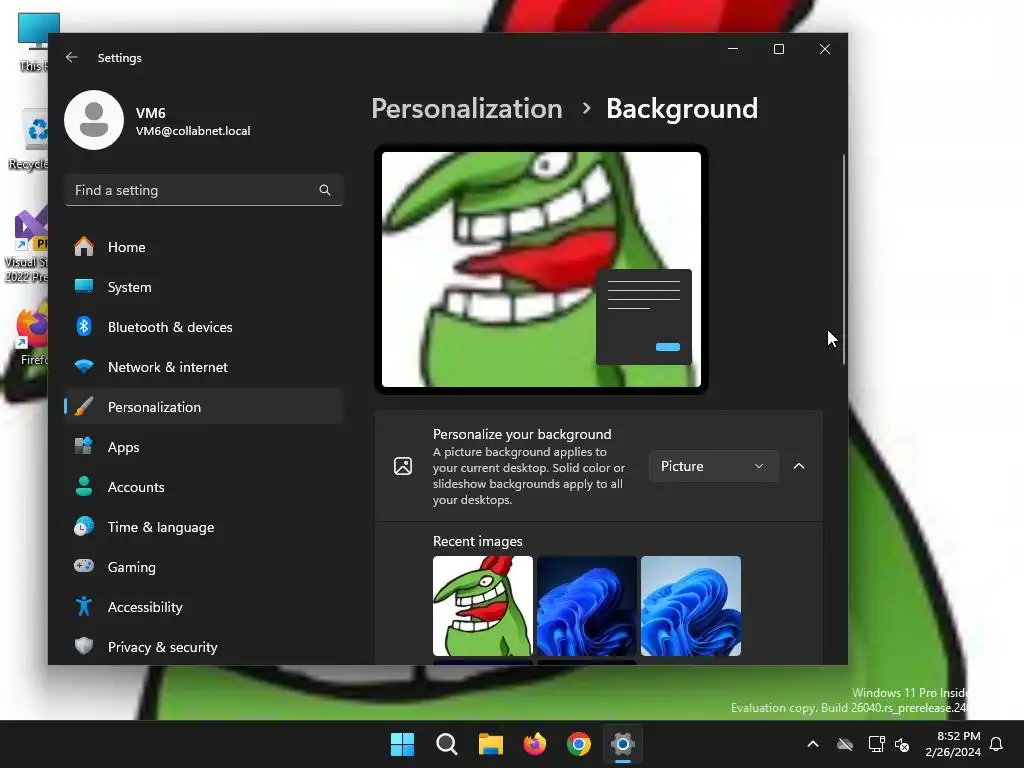This screenshot has width=1024, height=768.
Task: Click the Time & language clock icon
Action: pyautogui.click(x=84, y=526)
